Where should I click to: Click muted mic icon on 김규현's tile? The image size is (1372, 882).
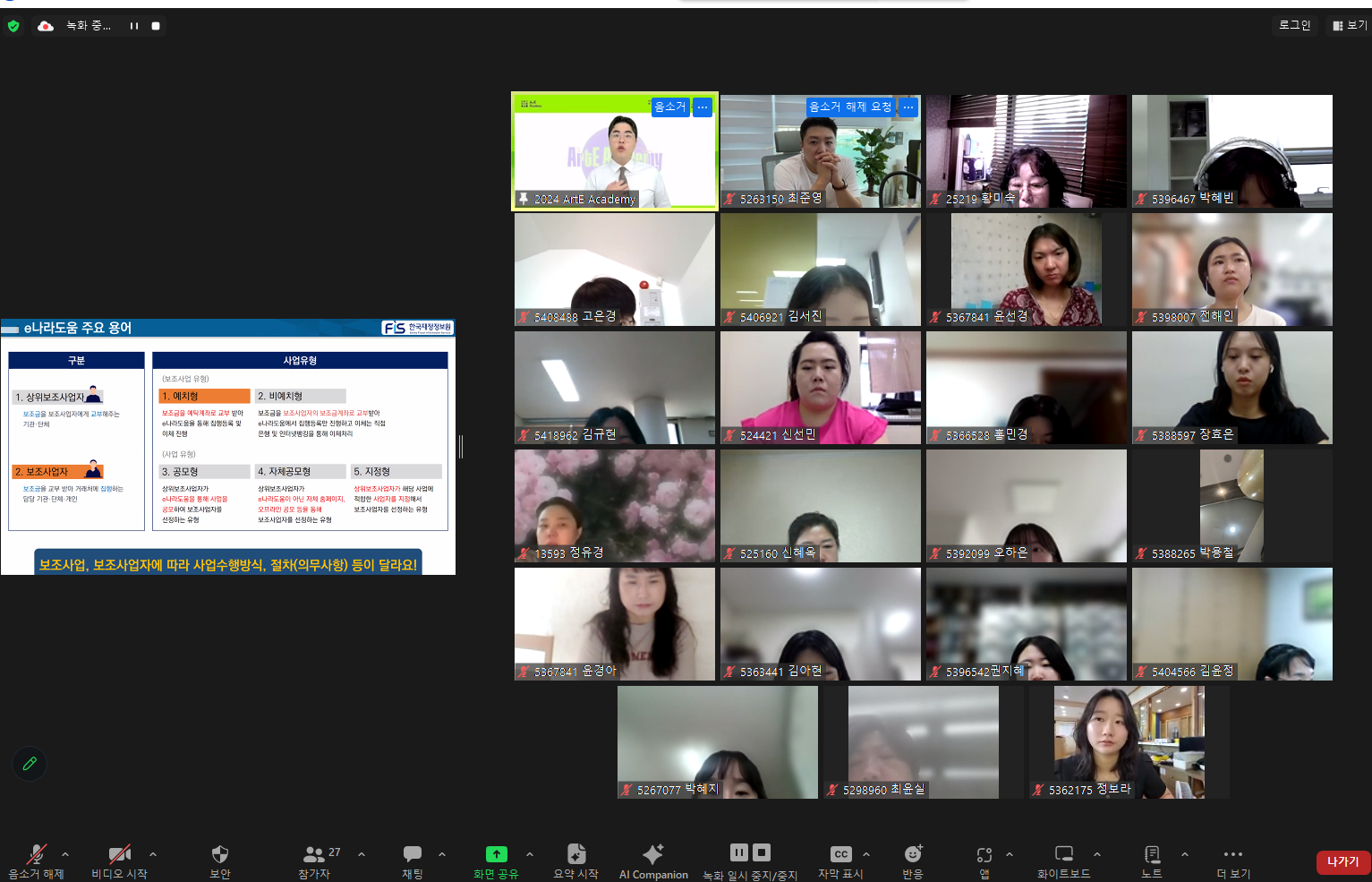[524, 435]
